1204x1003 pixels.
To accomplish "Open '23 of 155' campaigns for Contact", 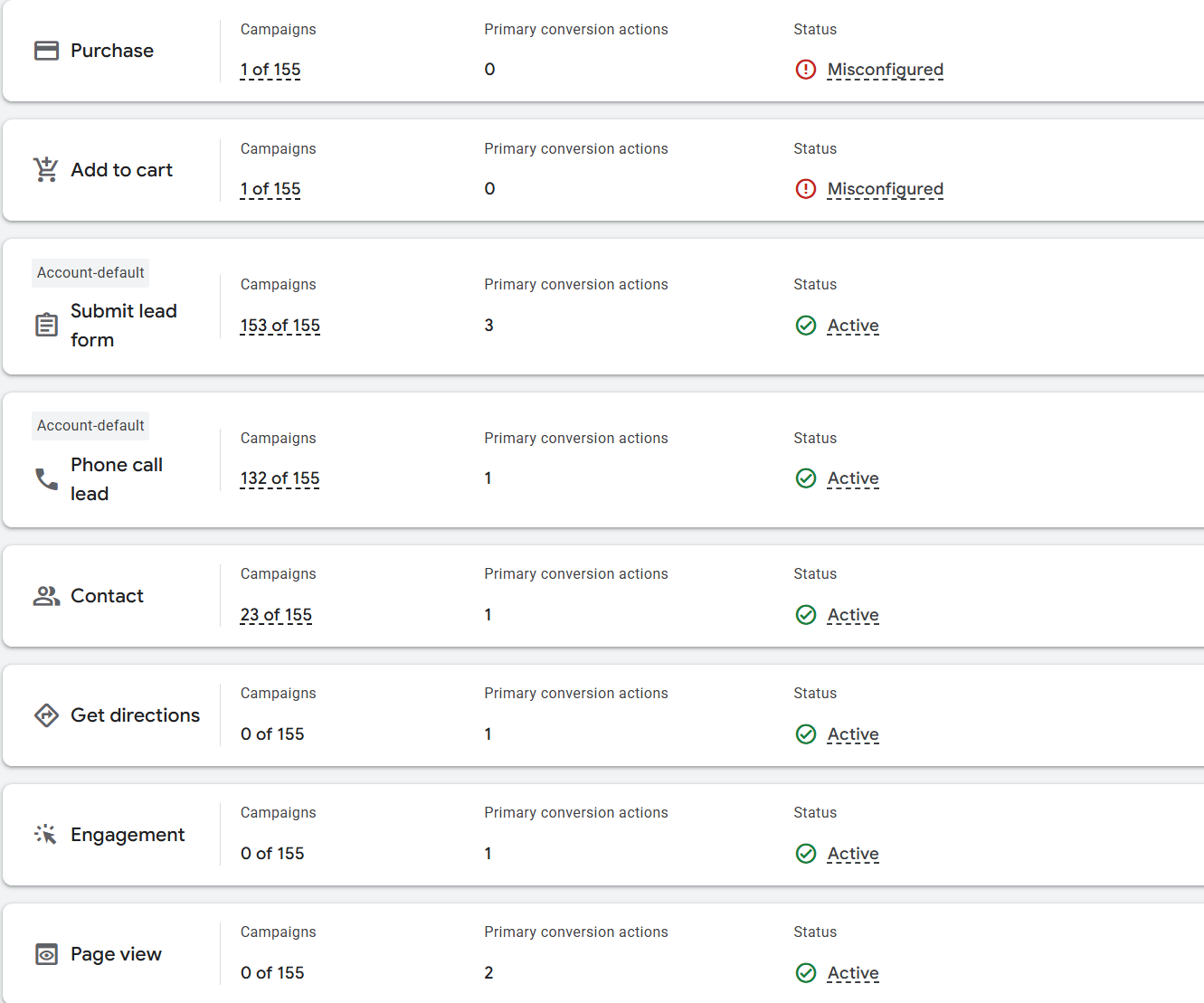I will [x=276, y=615].
